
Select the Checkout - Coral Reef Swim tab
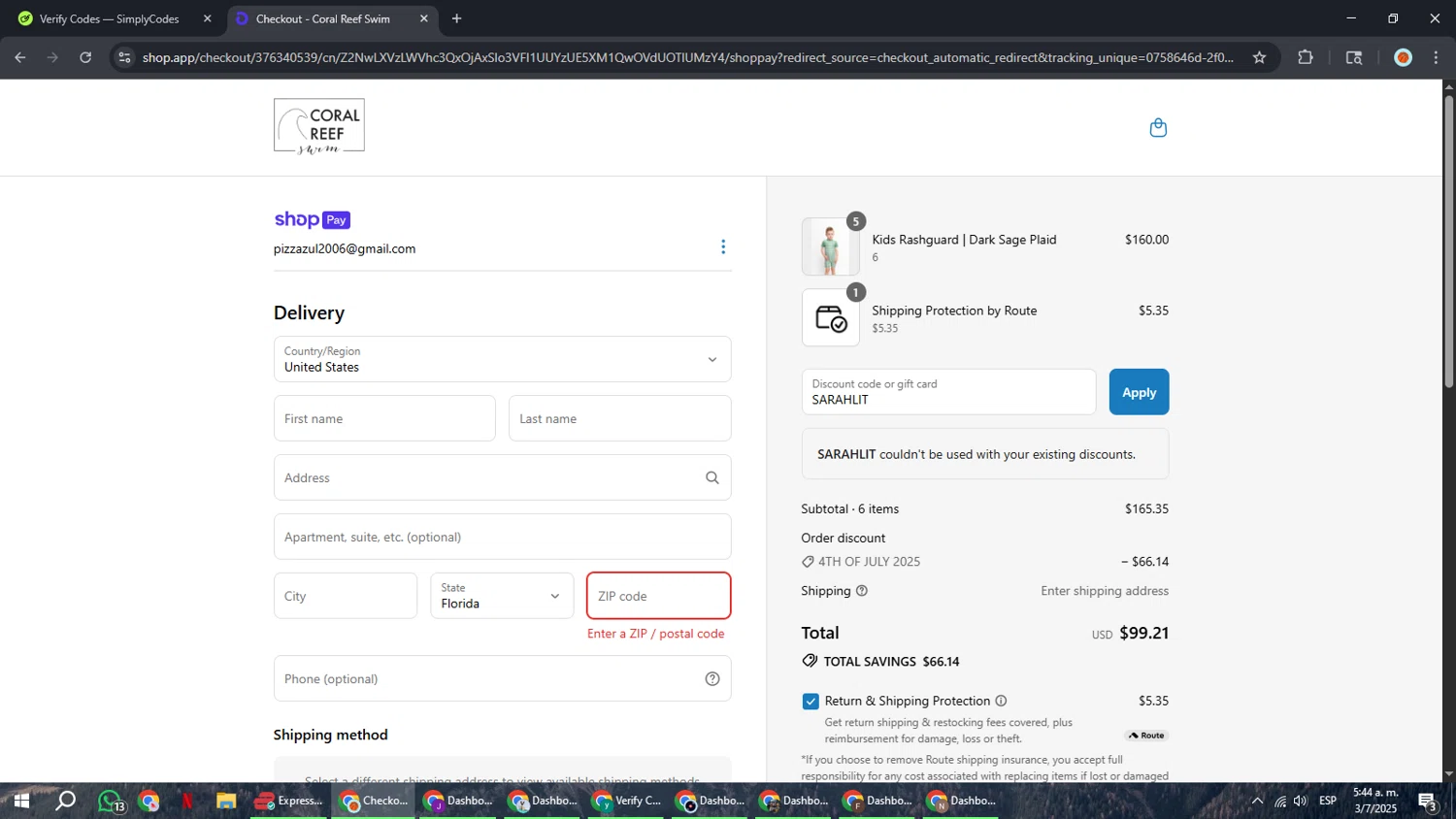point(322,18)
